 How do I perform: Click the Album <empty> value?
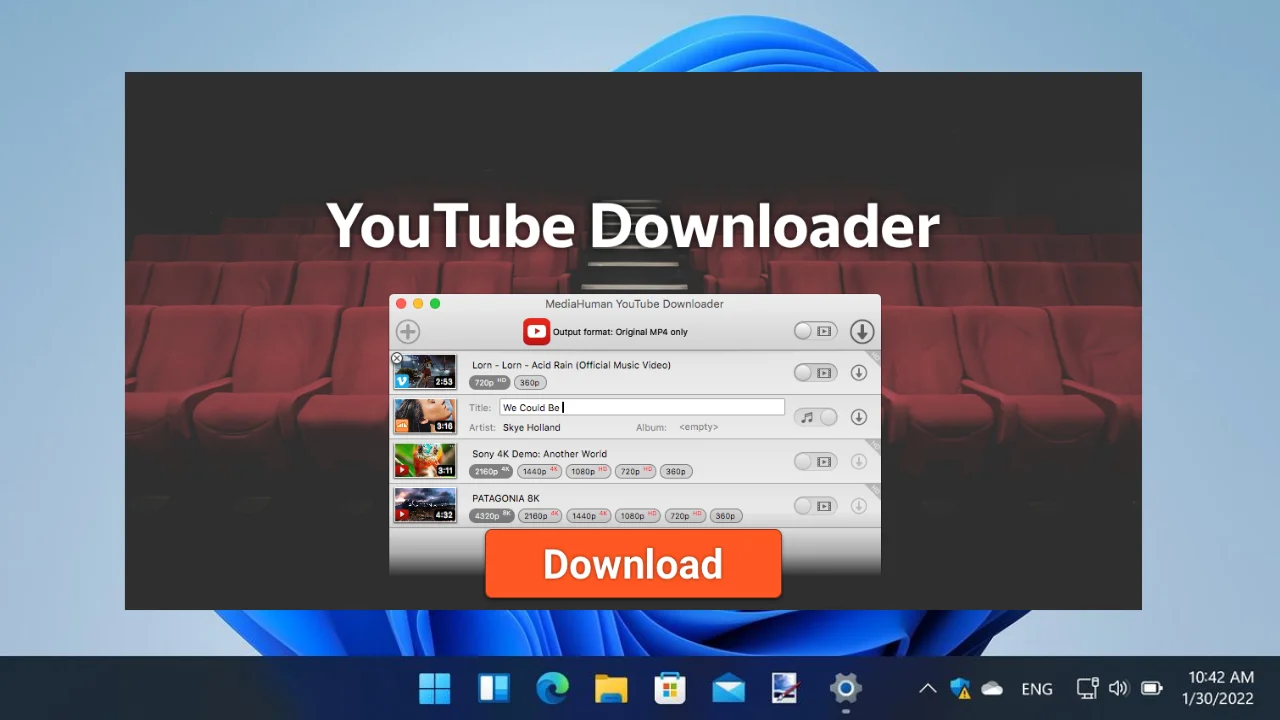pos(698,427)
